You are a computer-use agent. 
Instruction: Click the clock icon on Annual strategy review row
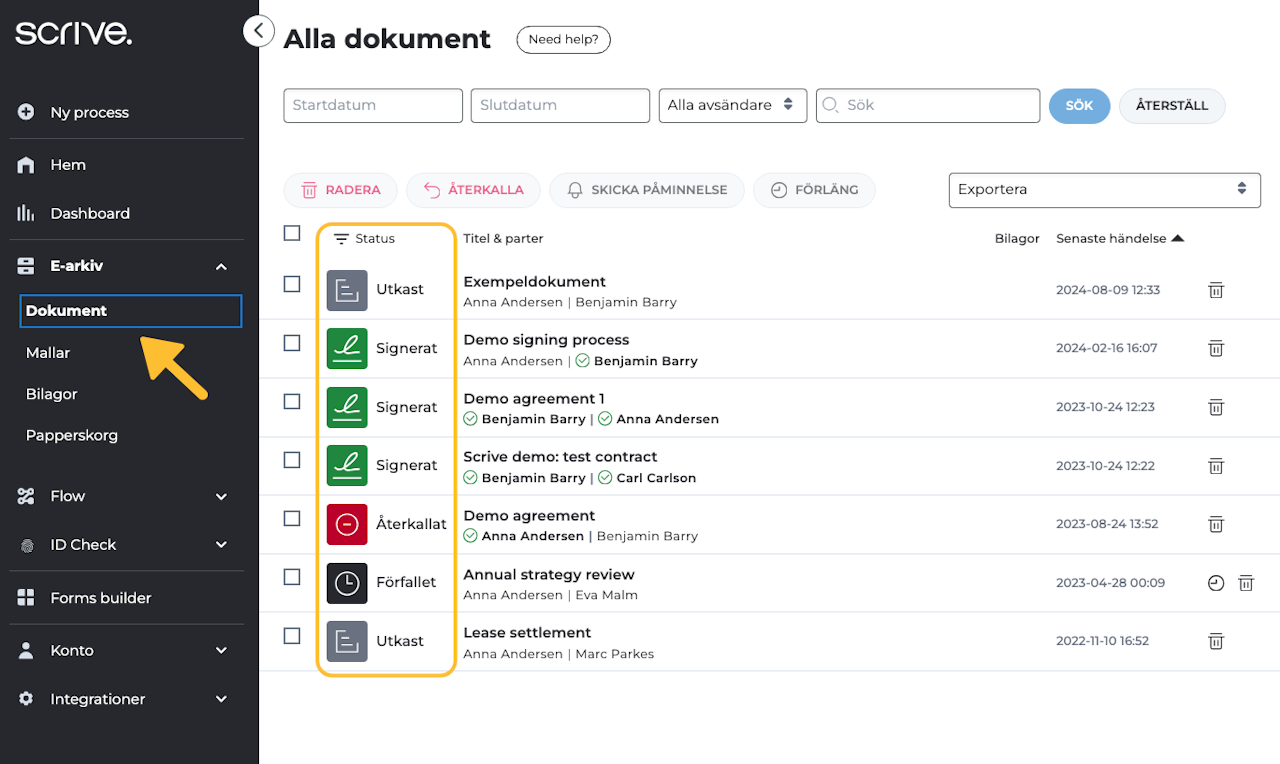pyautogui.click(x=1216, y=583)
